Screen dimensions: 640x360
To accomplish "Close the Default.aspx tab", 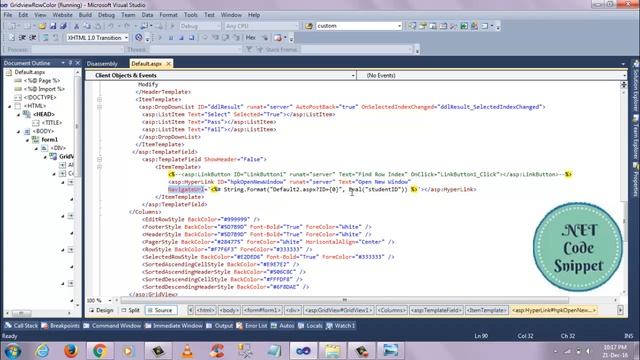I will (x=168, y=64).
